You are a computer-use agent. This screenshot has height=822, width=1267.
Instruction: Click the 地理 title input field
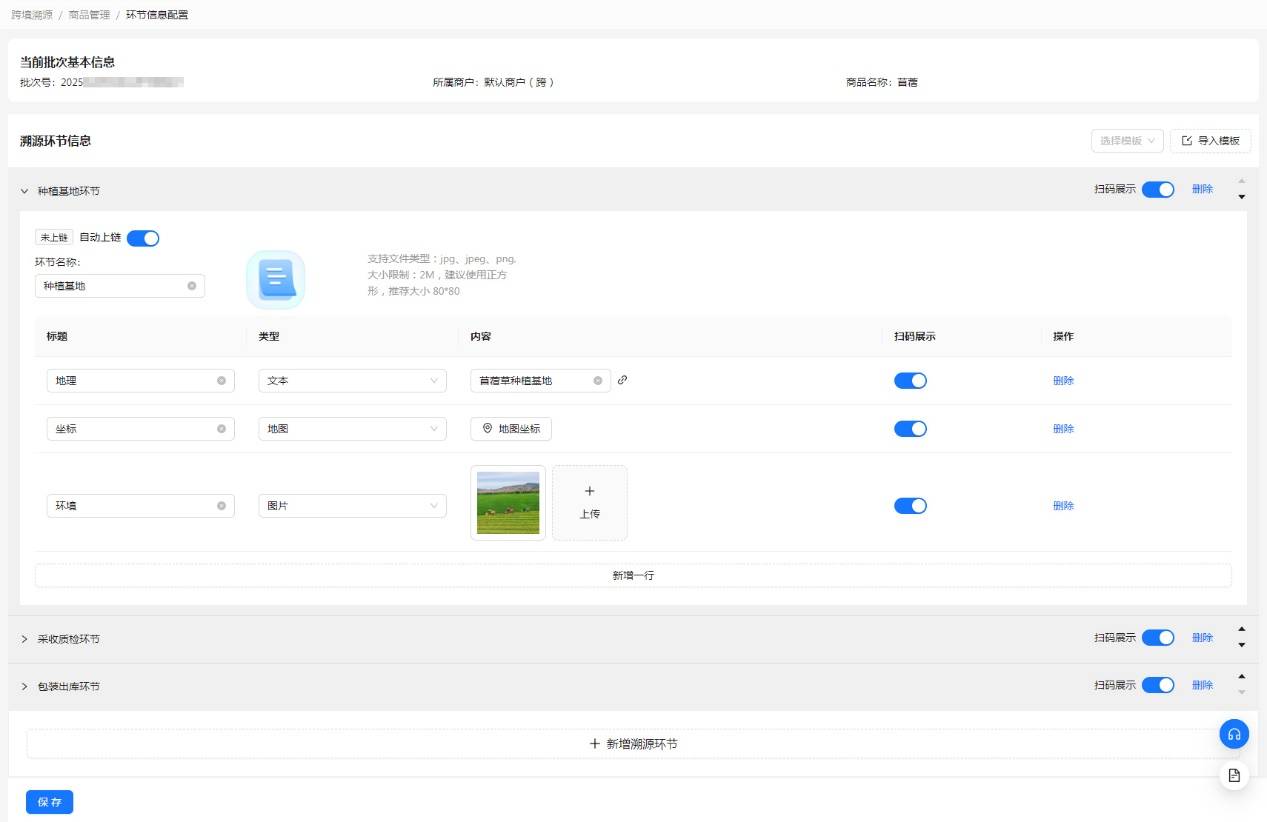tap(141, 381)
